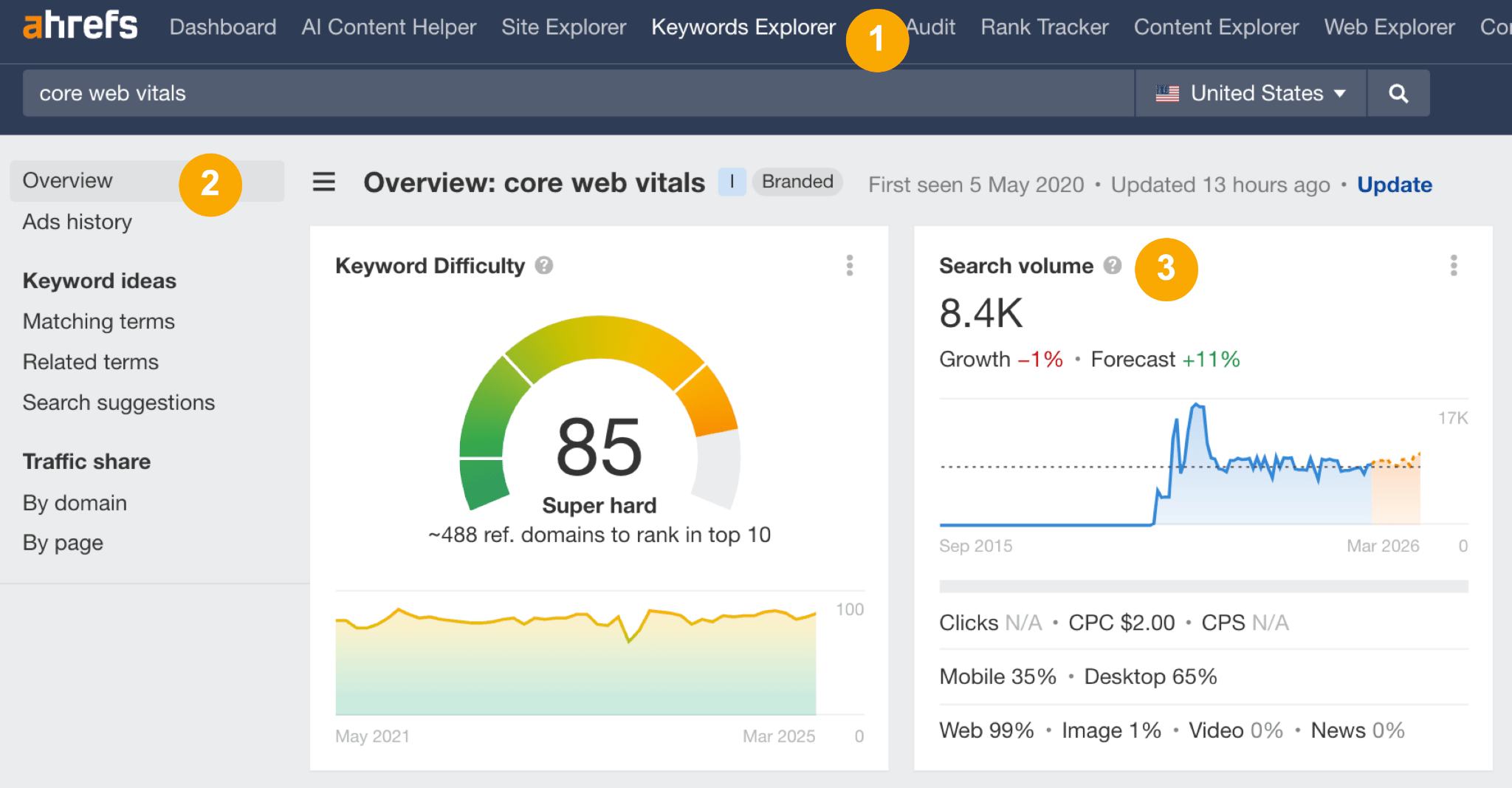This screenshot has width=1512, height=788.
Task: Click the keyword search input field
Action: [x=576, y=94]
